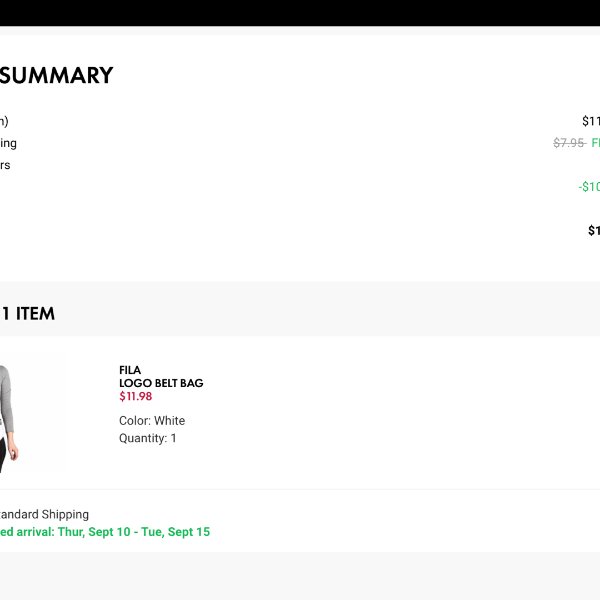The image size is (600, 600).
Task: Click the summary row label ending in 'rs'
Action: pyautogui.click(x=5, y=165)
